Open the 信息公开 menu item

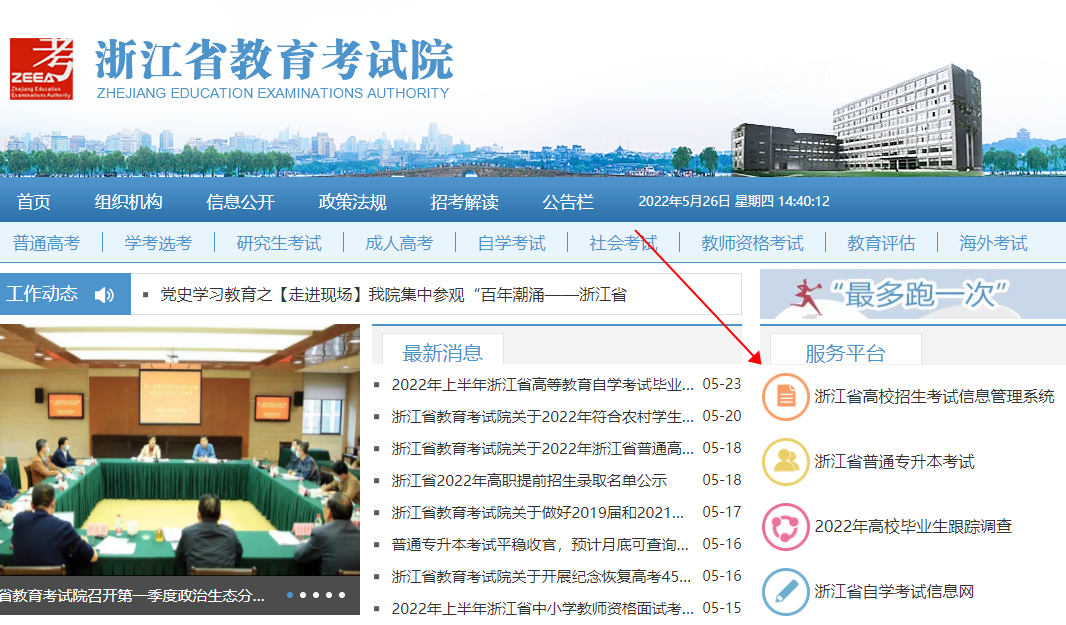pyautogui.click(x=241, y=202)
